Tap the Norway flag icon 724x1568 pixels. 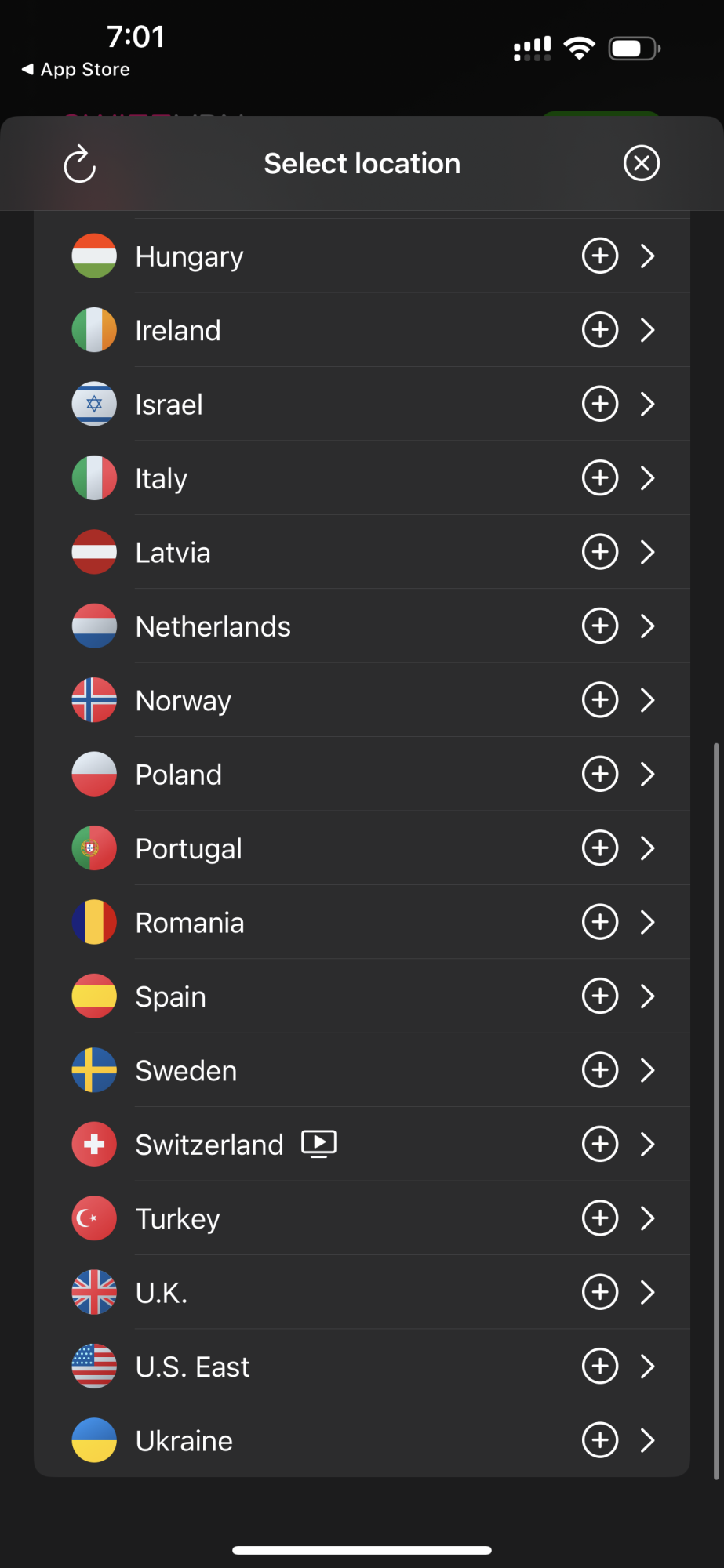[x=94, y=700]
